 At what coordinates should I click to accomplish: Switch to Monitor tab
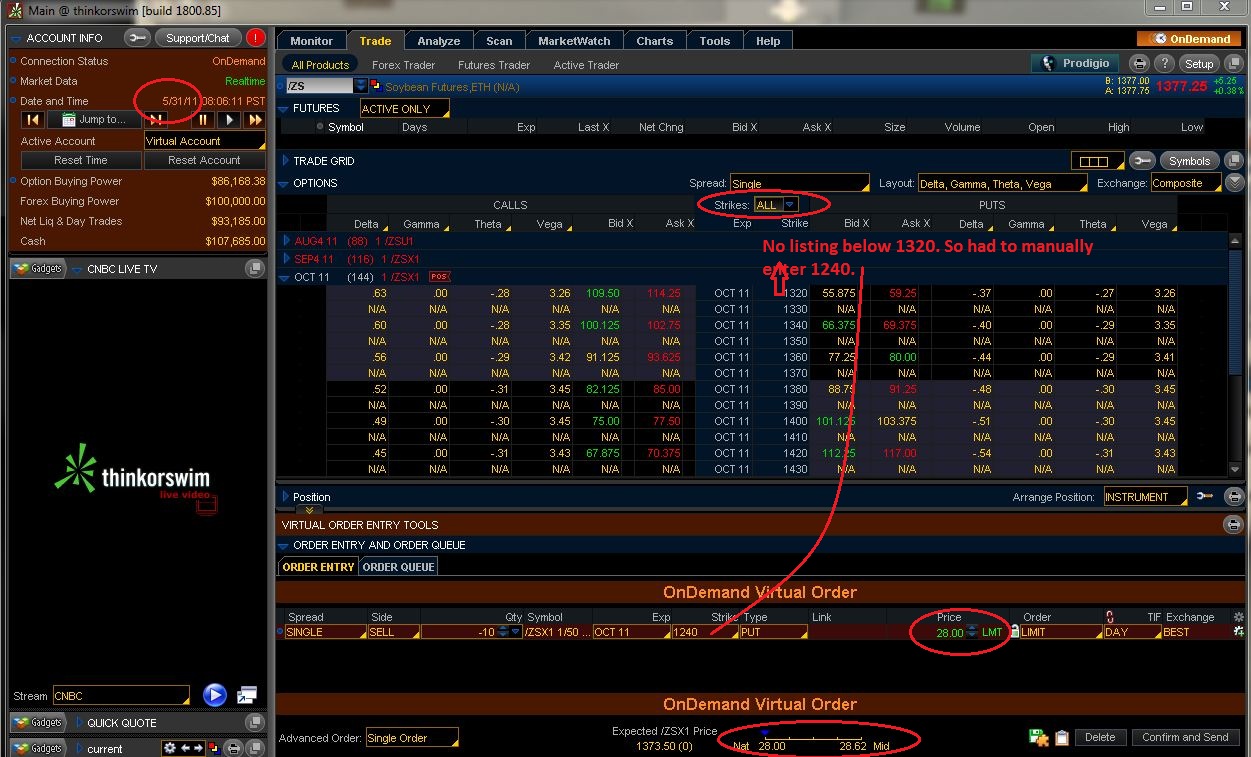click(x=311, y=41)
